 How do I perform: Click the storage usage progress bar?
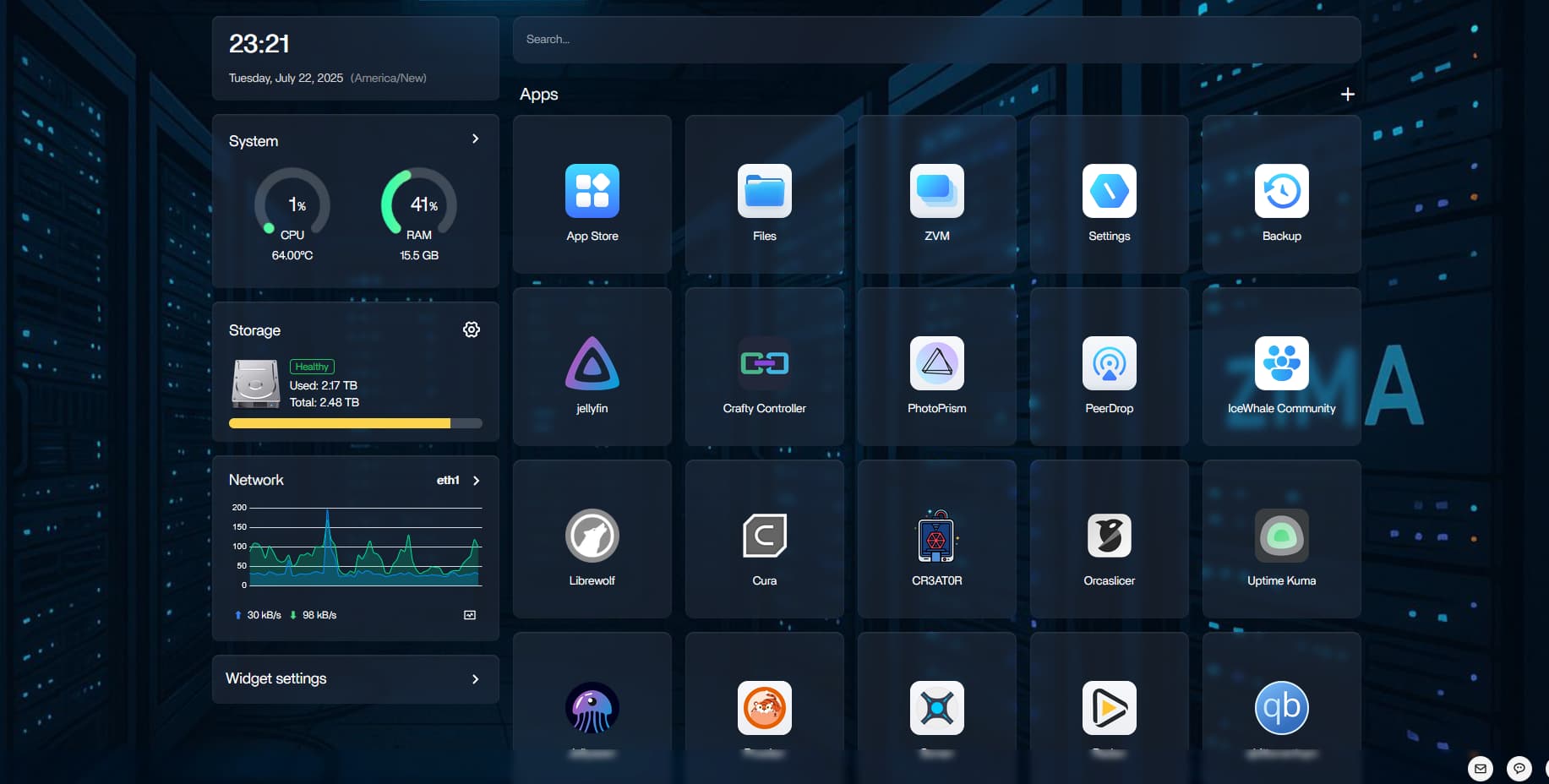[355, 423]
